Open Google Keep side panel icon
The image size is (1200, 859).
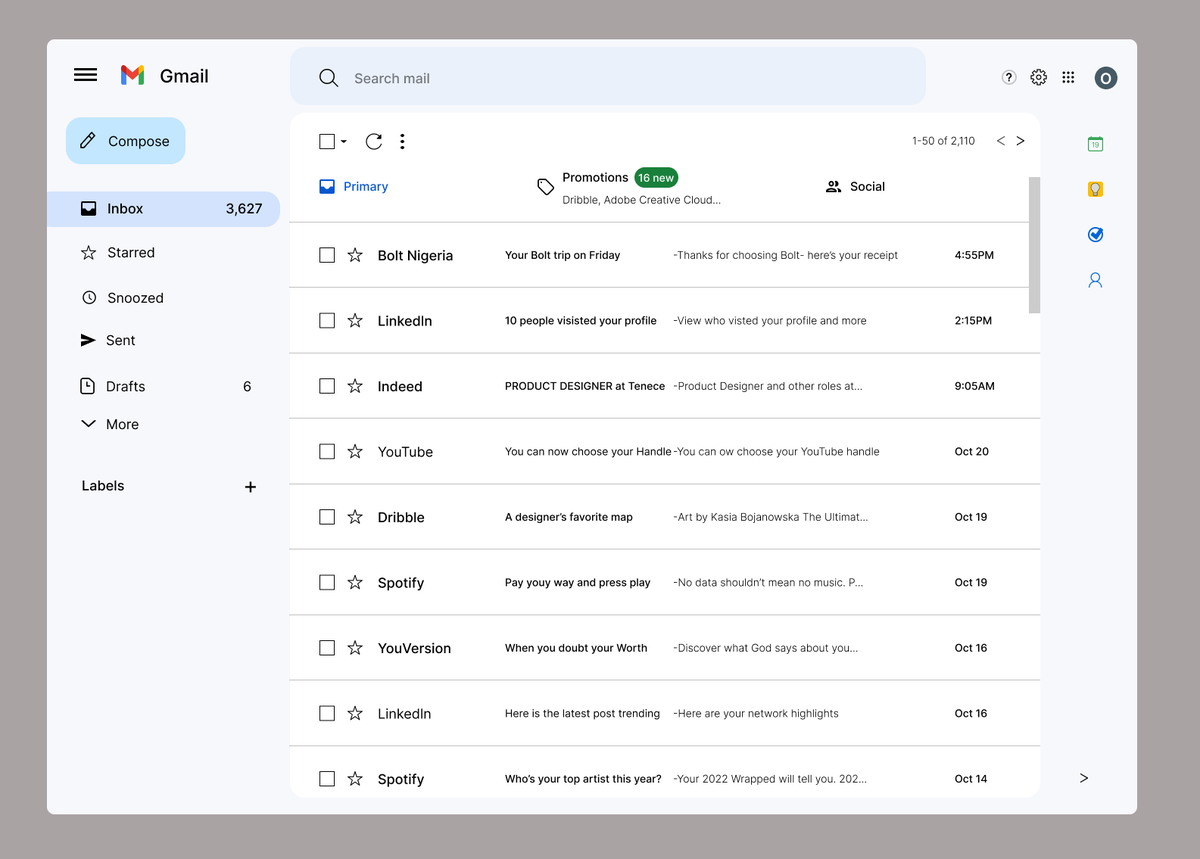tap(1095, 189)
